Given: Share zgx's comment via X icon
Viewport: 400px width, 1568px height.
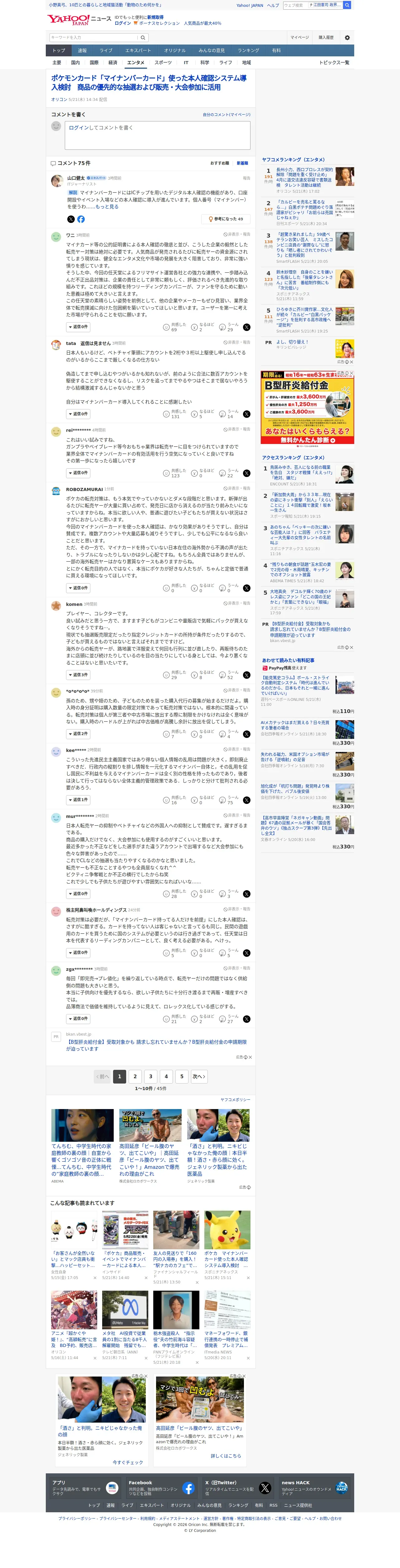Looking at the screenshot, I should [x=247, y=1019].
